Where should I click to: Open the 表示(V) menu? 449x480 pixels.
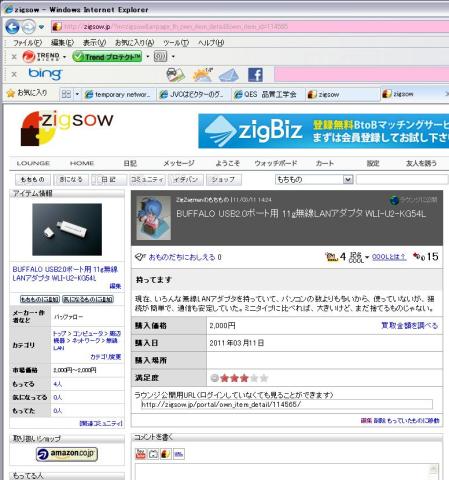(94, 43)
